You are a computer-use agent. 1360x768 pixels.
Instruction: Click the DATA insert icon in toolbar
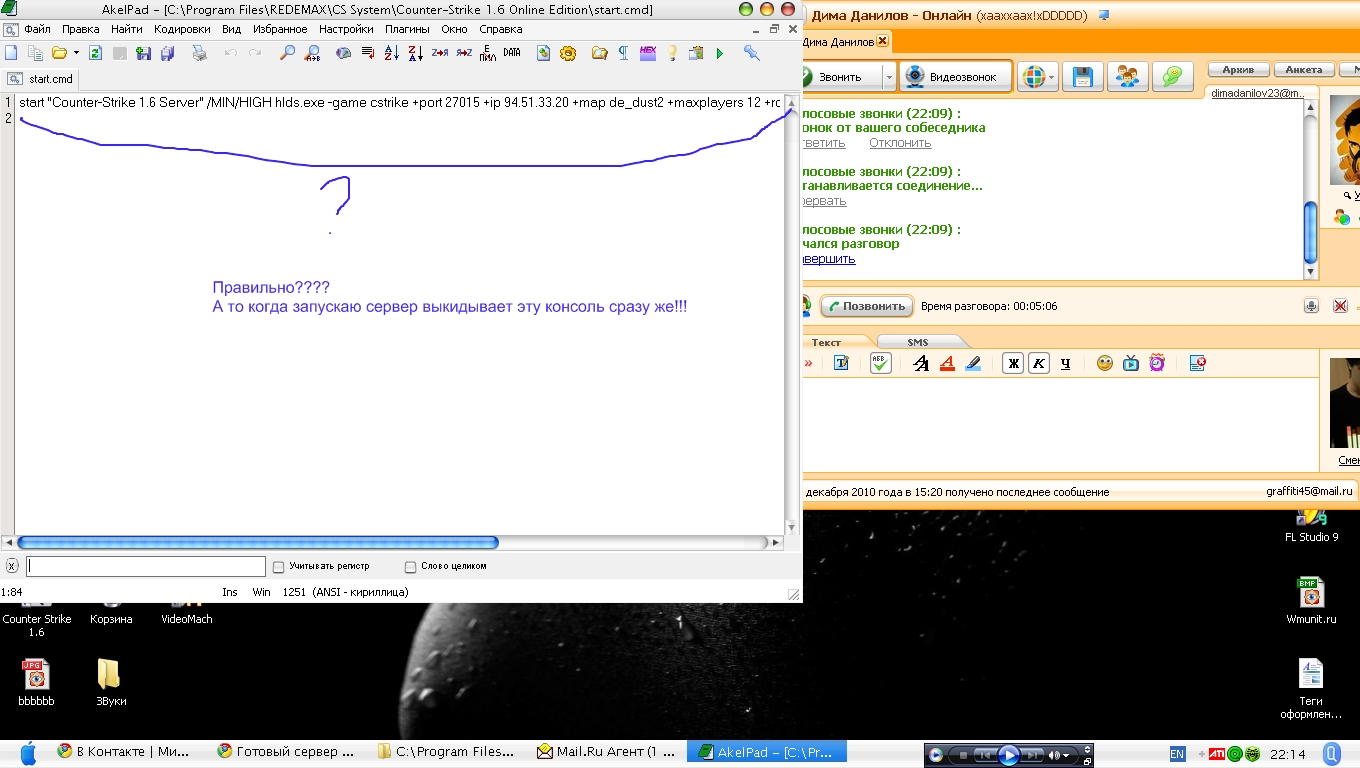pos(512,53)
